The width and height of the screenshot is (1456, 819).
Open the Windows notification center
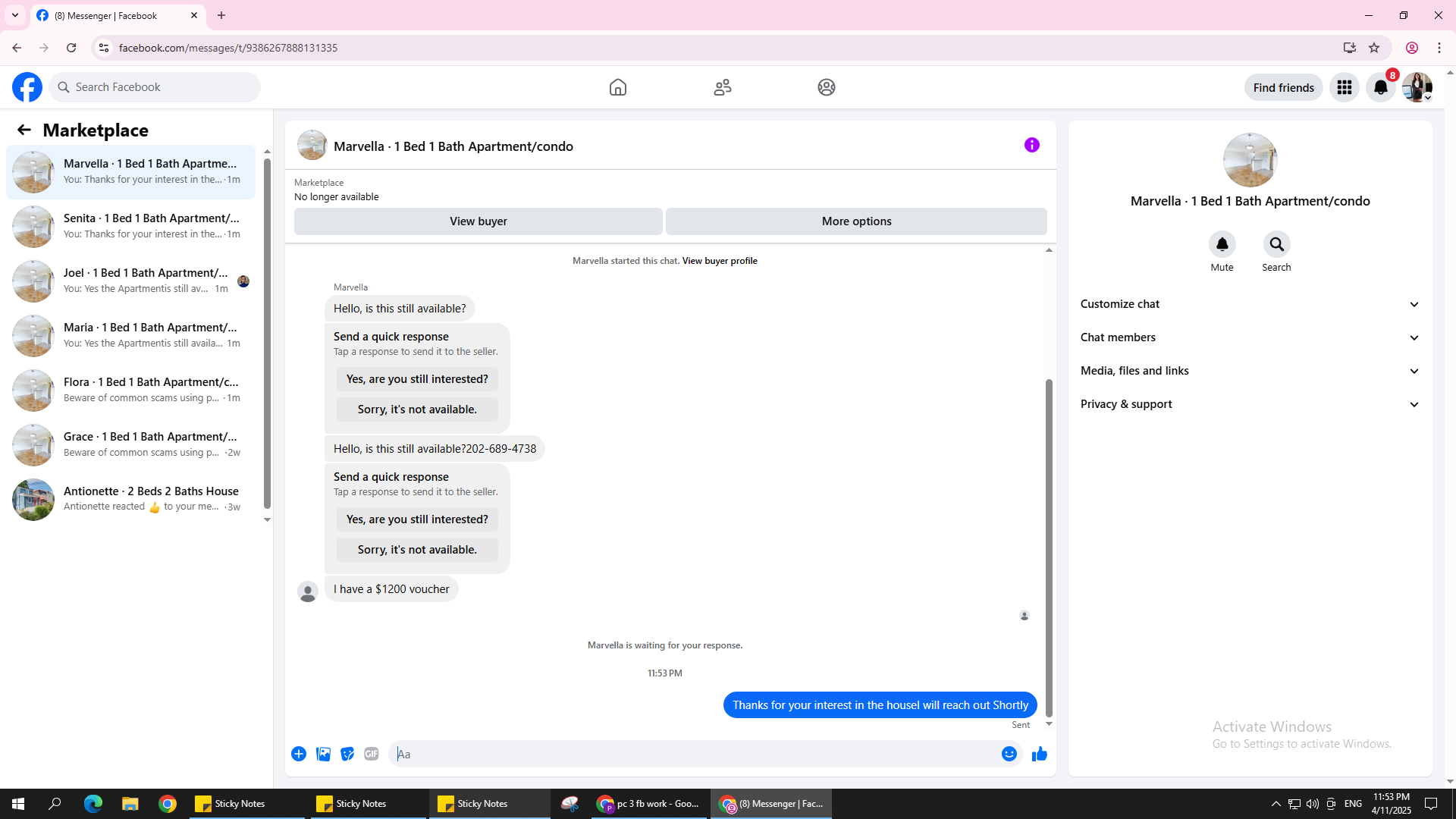(1431, 804)
